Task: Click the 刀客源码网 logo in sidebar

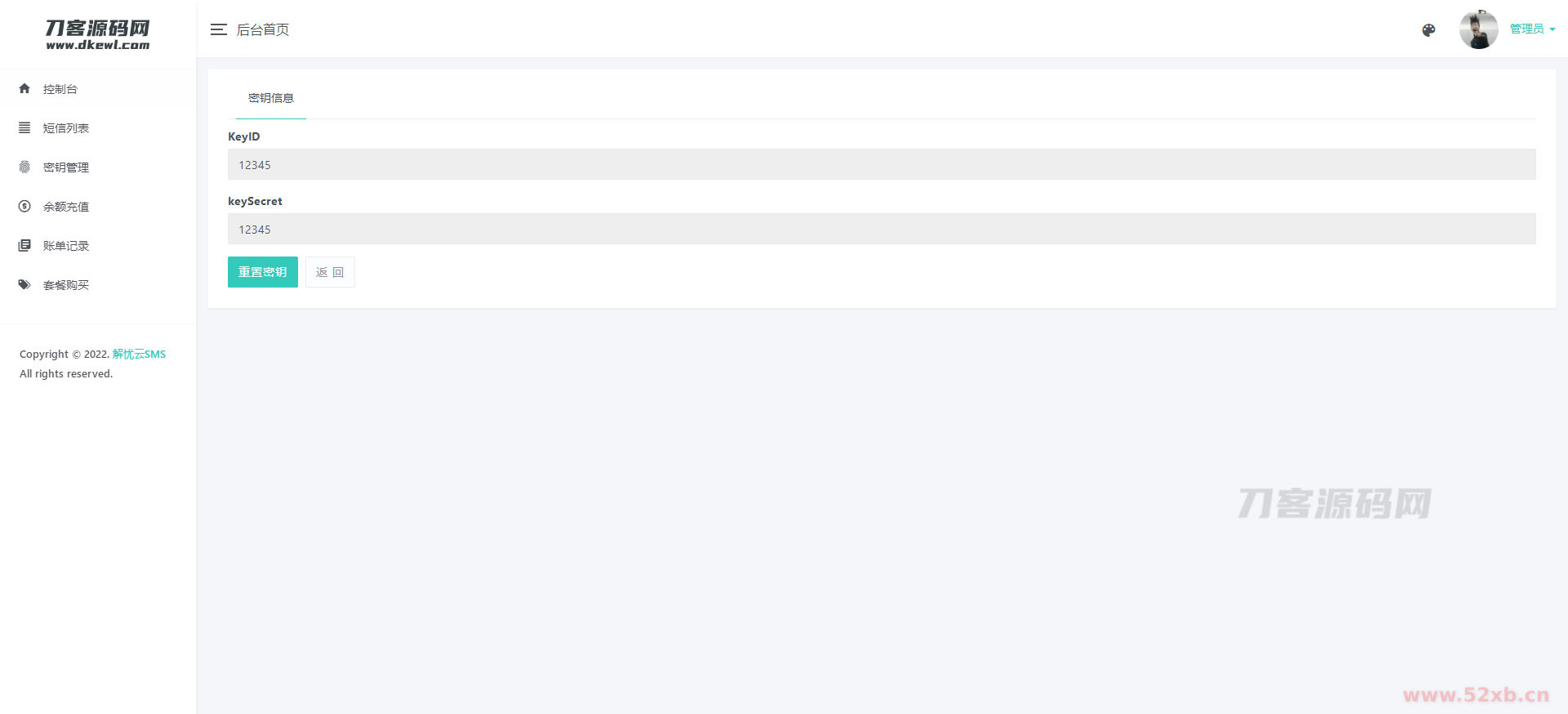Action: (x=98, y=34)
